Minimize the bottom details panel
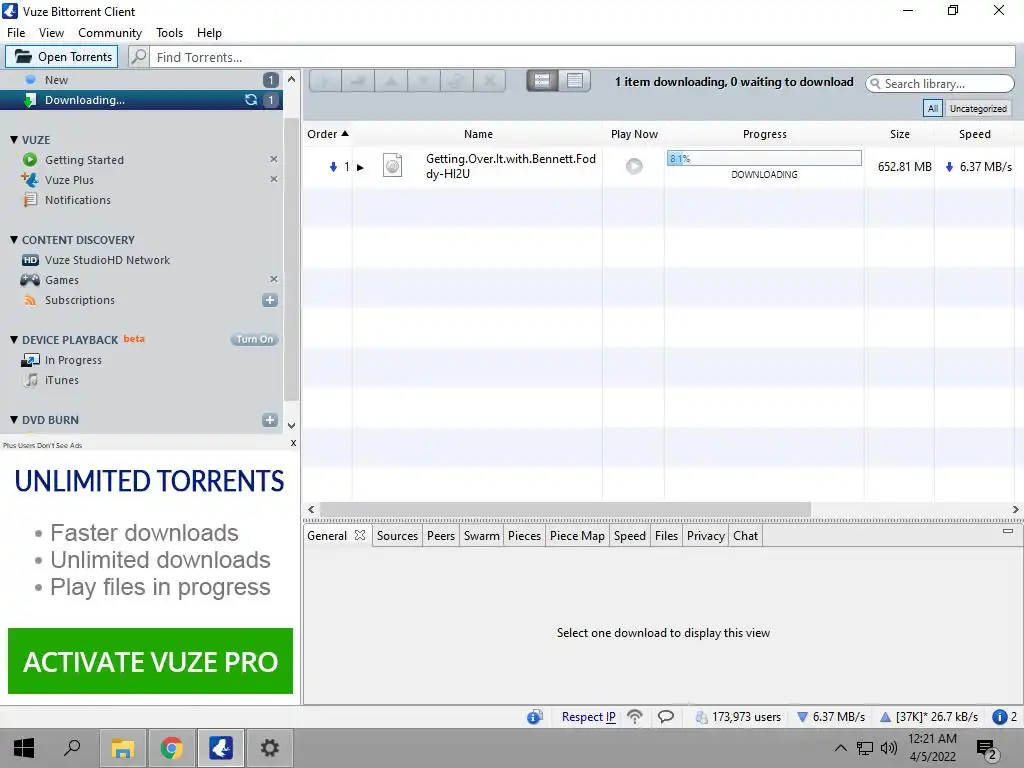Image resolution: width=1024 pixels, height=768 pixels. (x=1008, y=531)
